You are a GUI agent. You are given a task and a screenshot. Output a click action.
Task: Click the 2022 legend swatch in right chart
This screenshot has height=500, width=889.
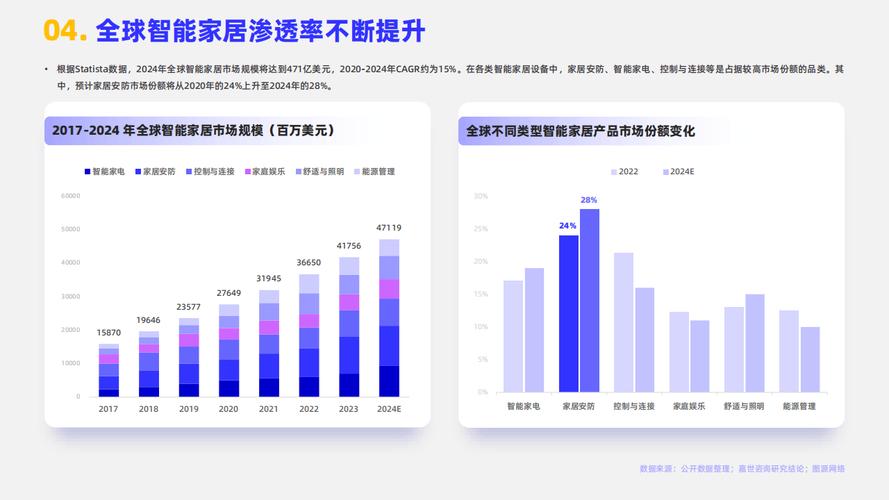tap(614, 172)
